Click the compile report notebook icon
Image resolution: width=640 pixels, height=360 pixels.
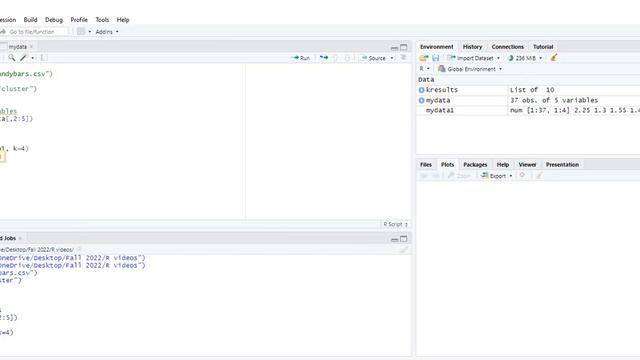tap(44, 58)
